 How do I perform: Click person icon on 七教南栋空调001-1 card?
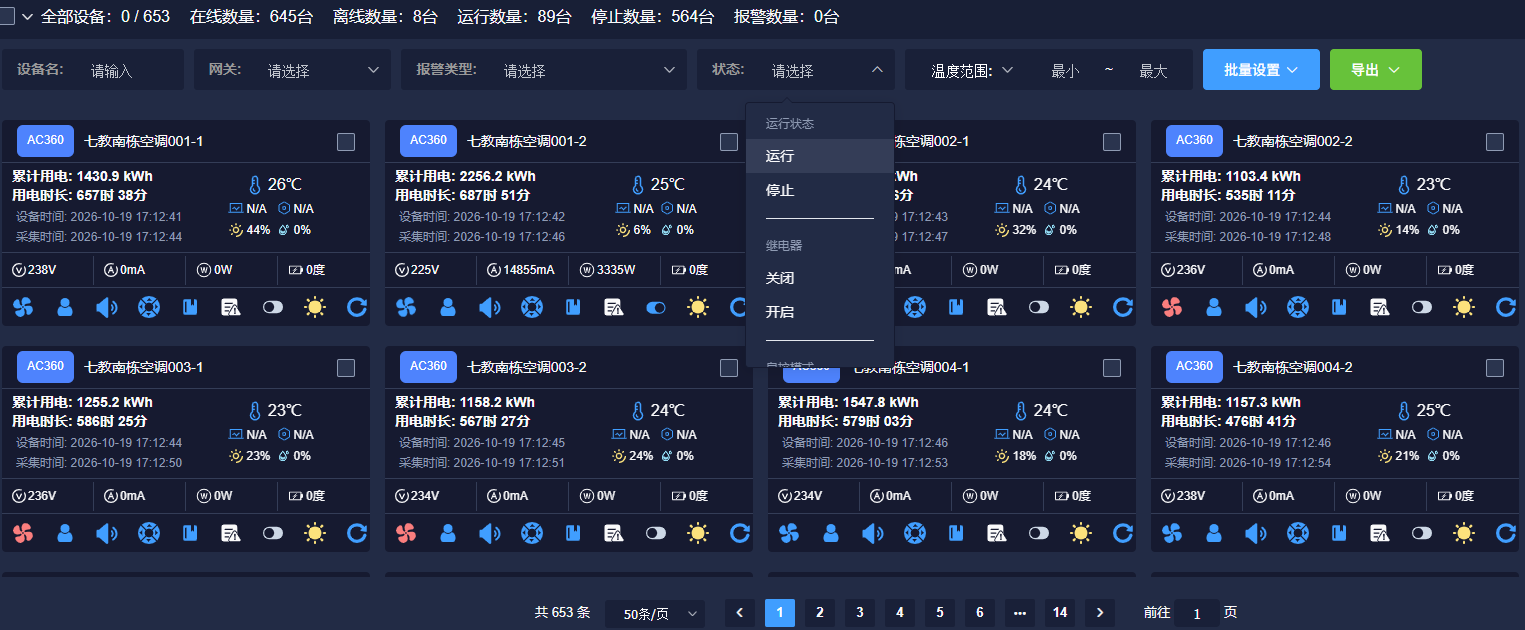(x=65, y=307)
